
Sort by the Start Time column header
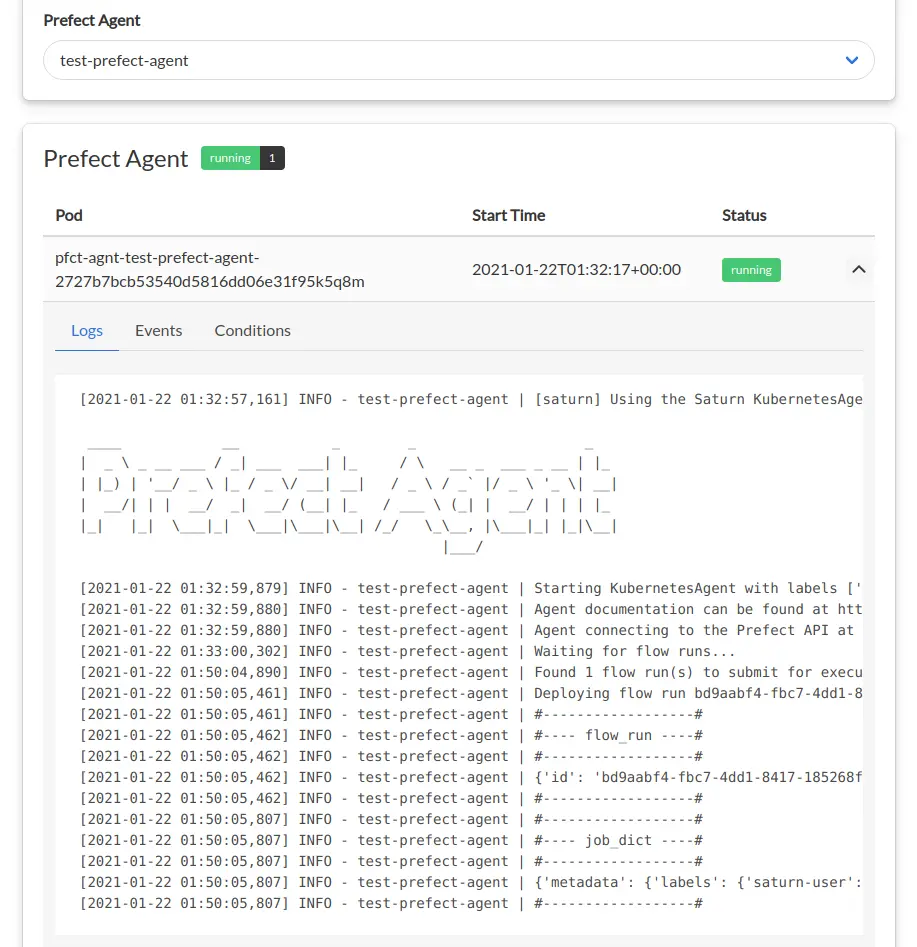click(x=508, y=215)
